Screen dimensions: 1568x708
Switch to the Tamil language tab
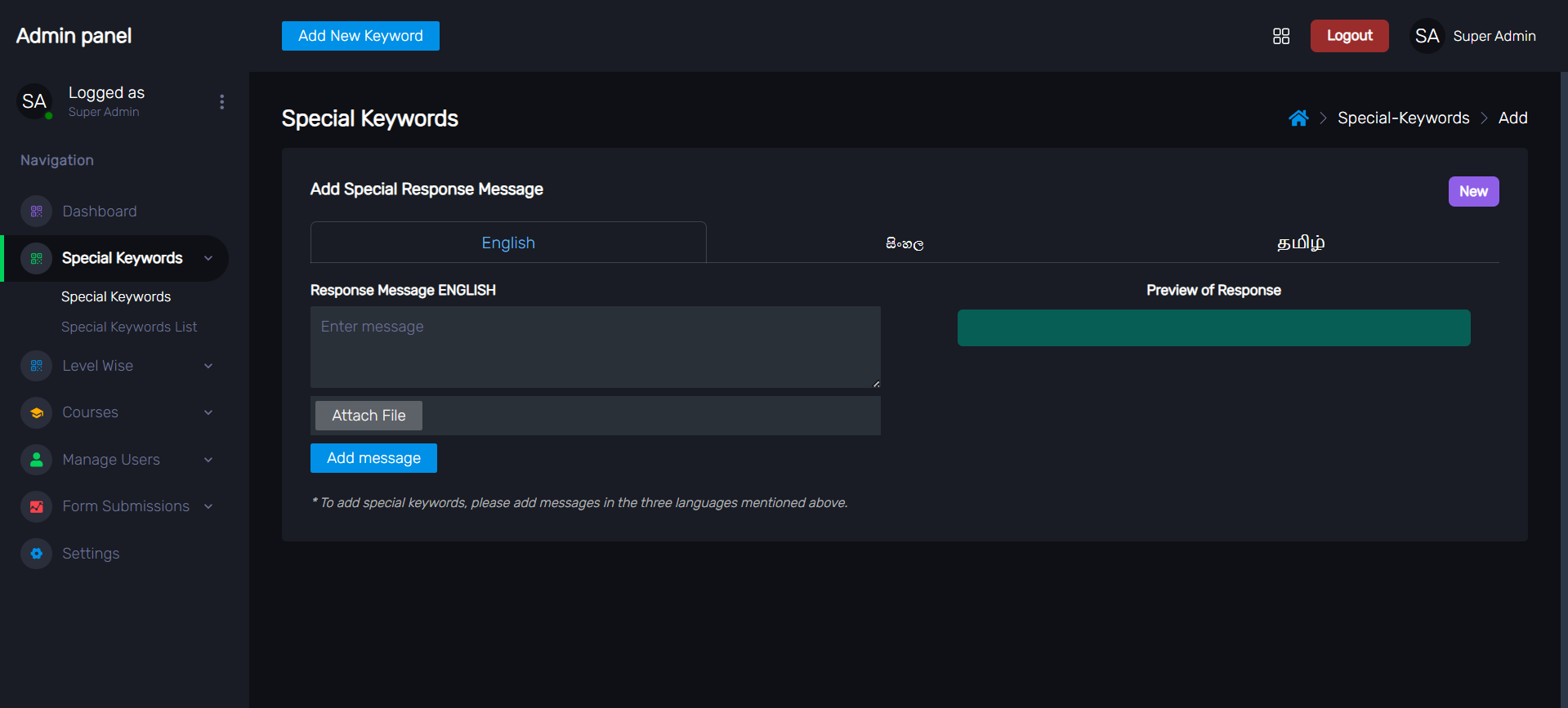pos(1300,243)
